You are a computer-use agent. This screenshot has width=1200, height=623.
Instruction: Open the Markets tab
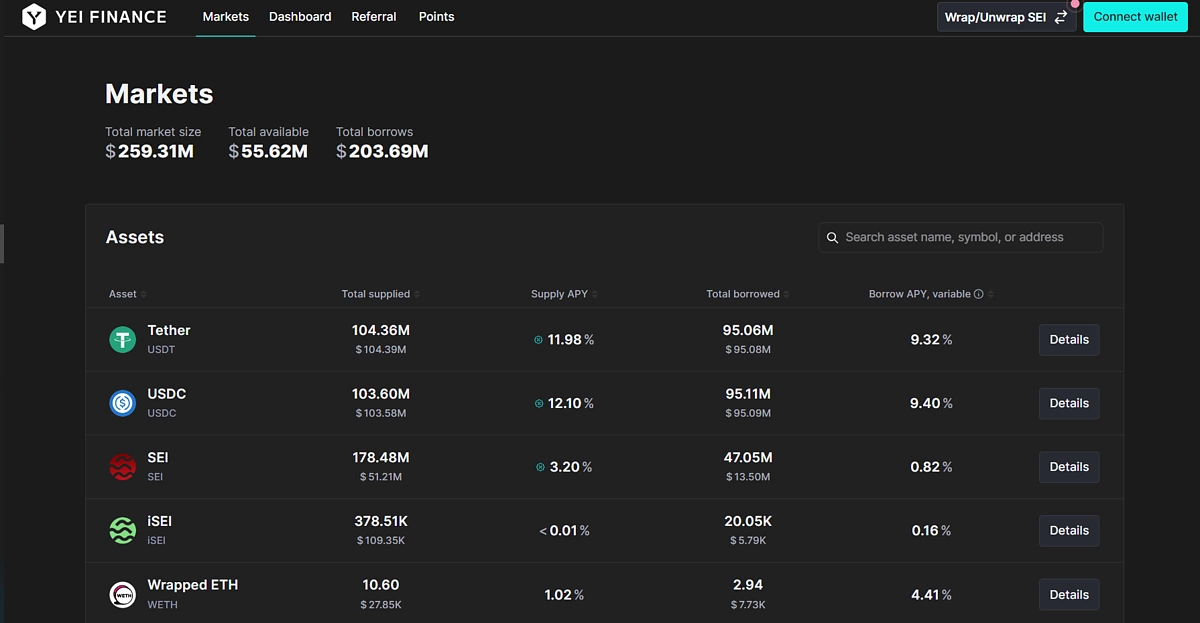pos(226,17)
